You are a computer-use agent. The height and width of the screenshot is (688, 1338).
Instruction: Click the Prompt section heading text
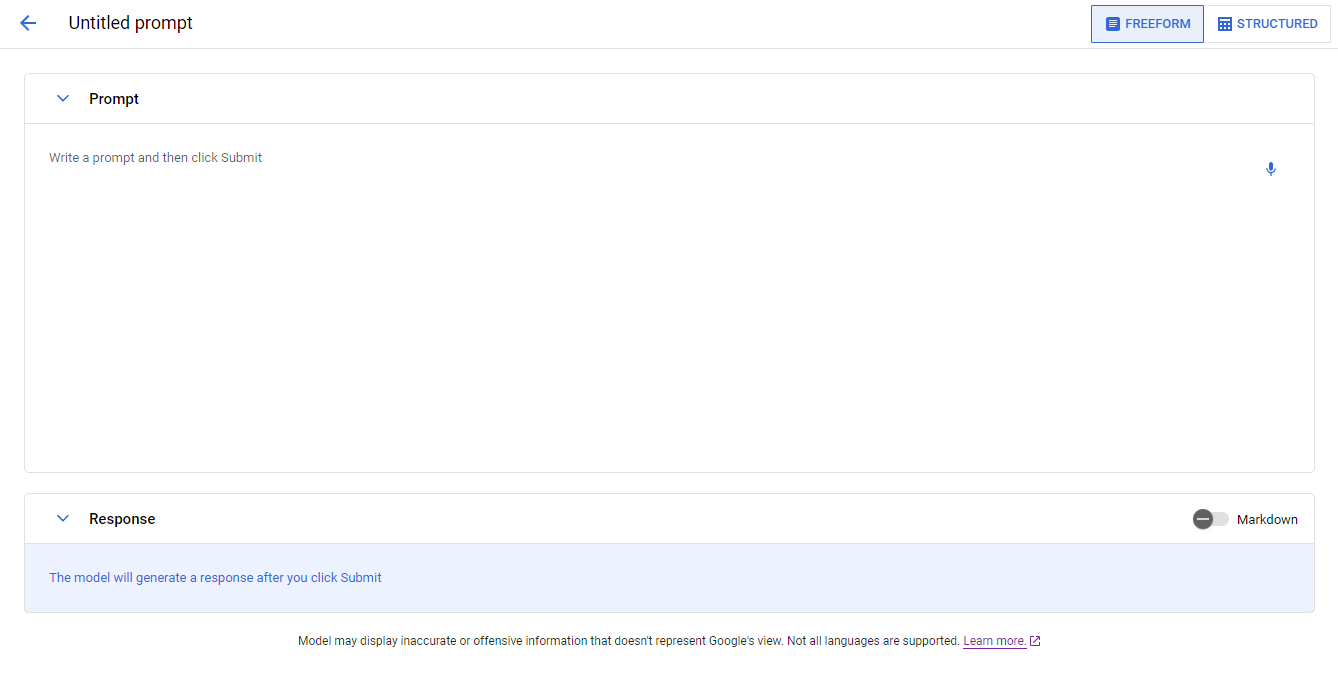tap(114, 99)
